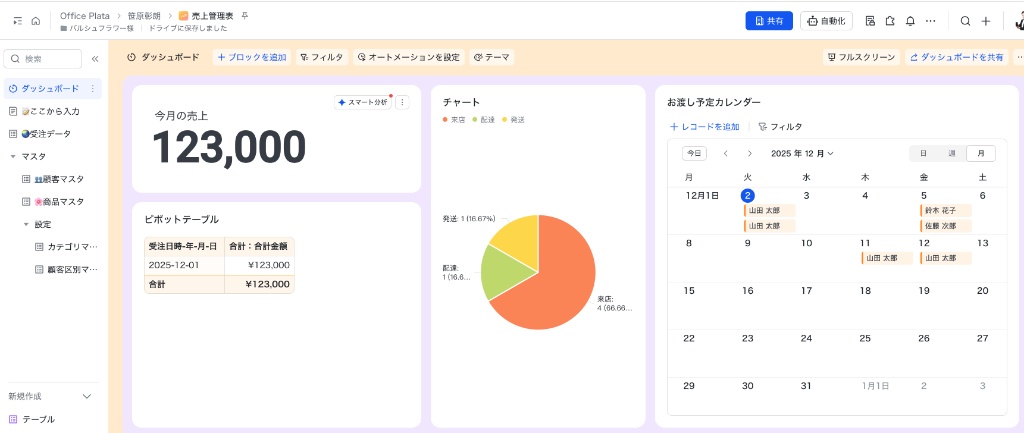Open 顧客マスタ table

click(x=58, y=179)
